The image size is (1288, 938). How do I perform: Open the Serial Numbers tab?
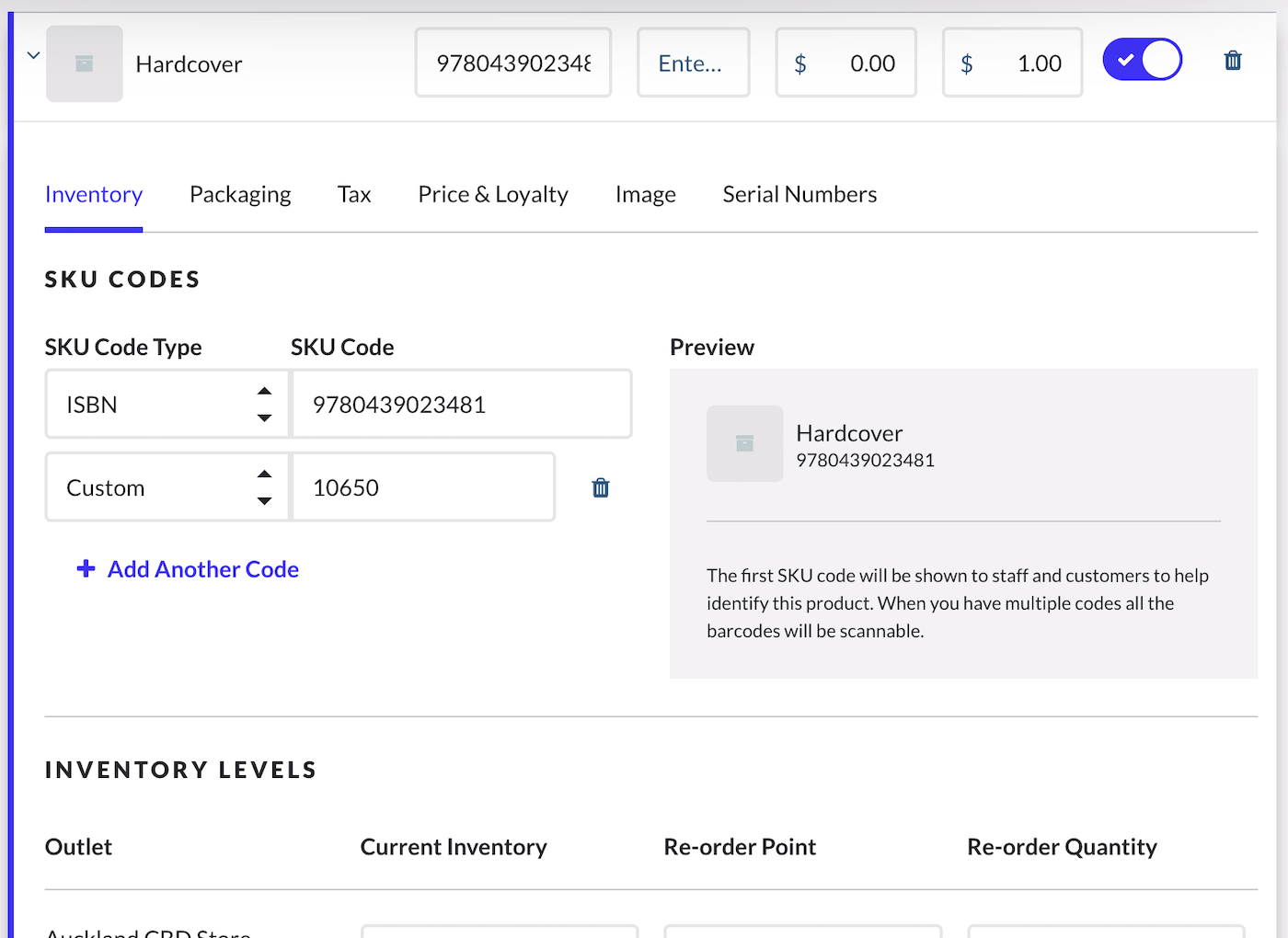799,195
